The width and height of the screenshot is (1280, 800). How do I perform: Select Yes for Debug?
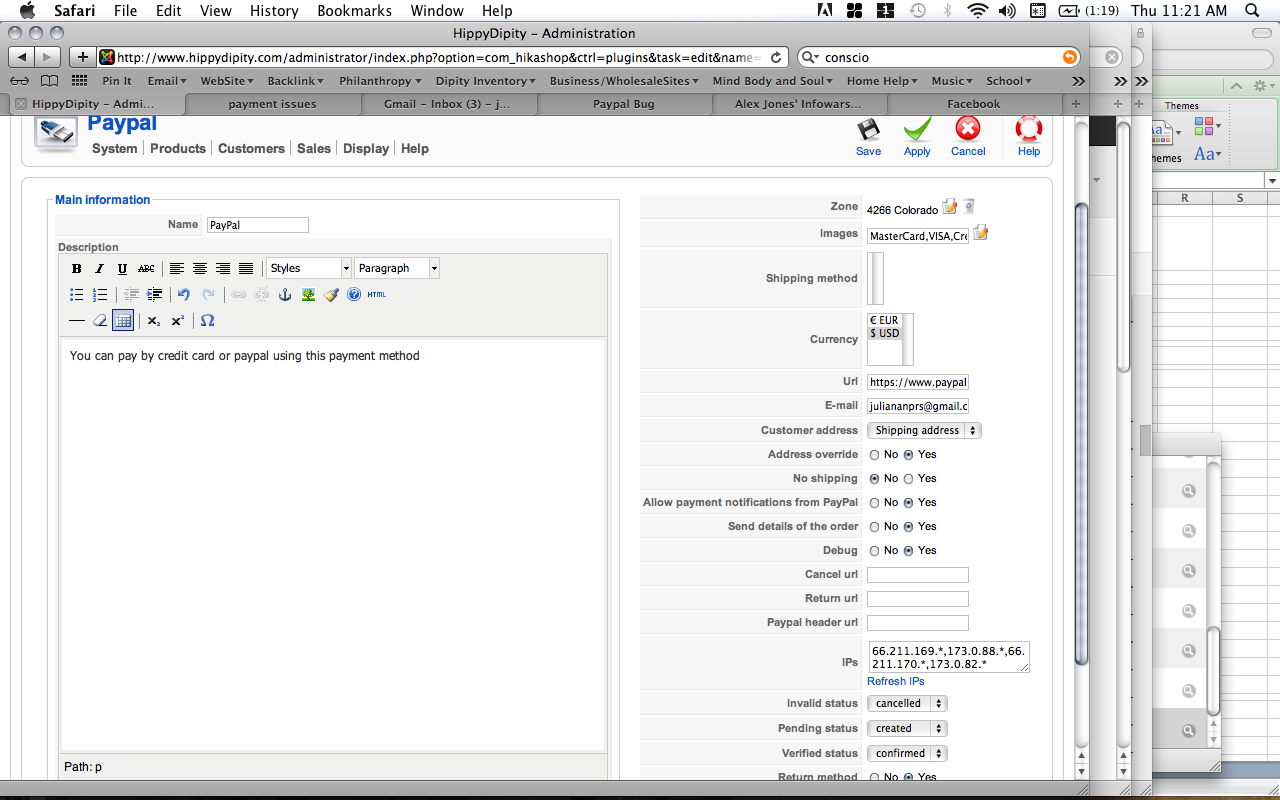pyautogui.click(x=909, y=551)
